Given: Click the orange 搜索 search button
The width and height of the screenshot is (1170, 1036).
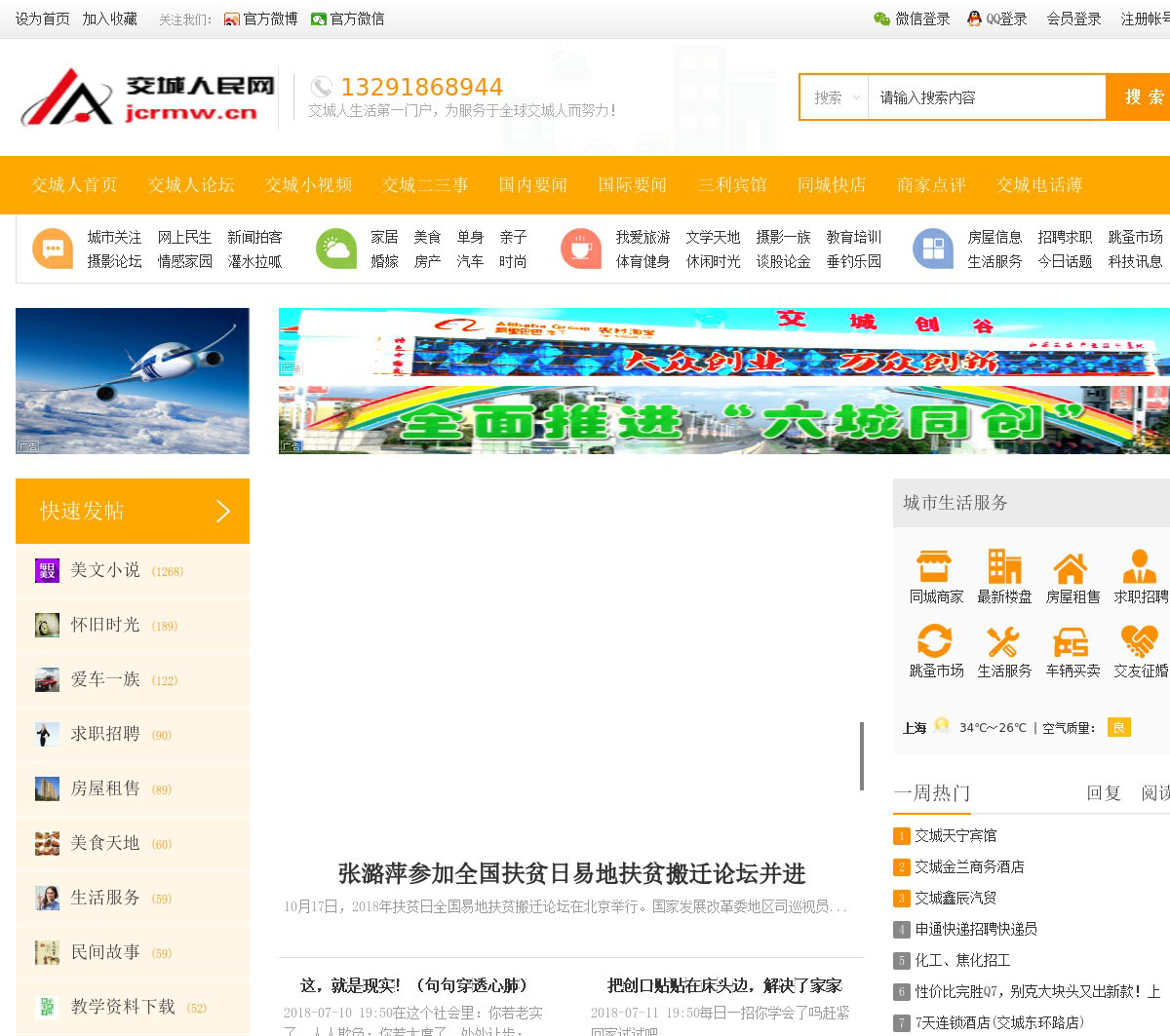Looking at the screenshot, I should [1139, 96].
